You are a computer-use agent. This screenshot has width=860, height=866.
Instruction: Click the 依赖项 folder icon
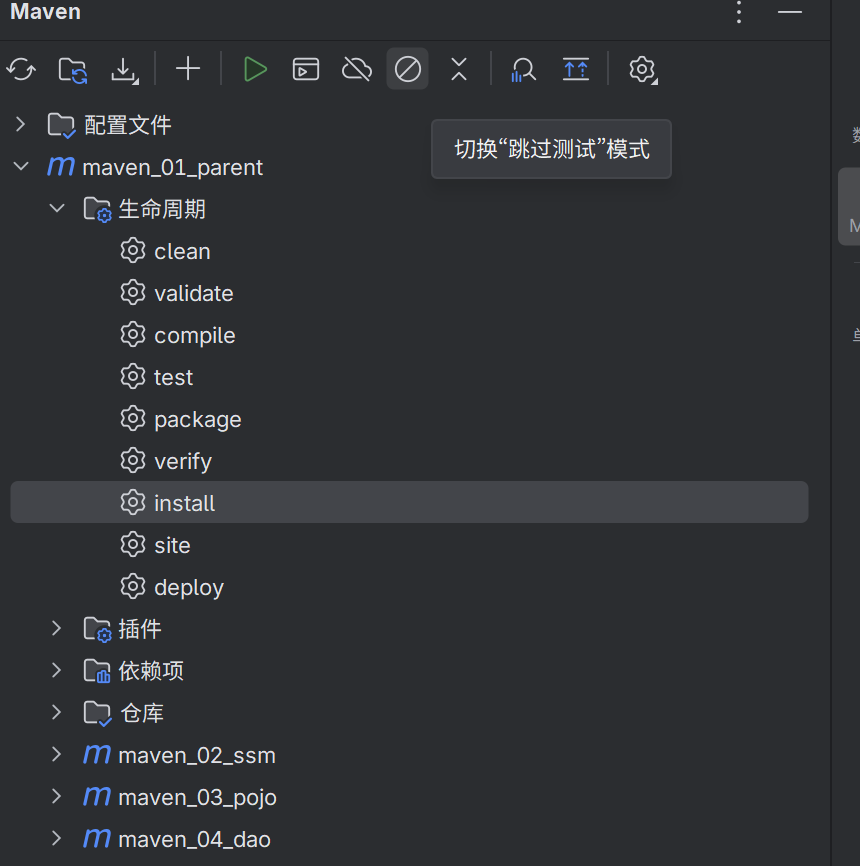pyautogui.click(x=97, y=671)
